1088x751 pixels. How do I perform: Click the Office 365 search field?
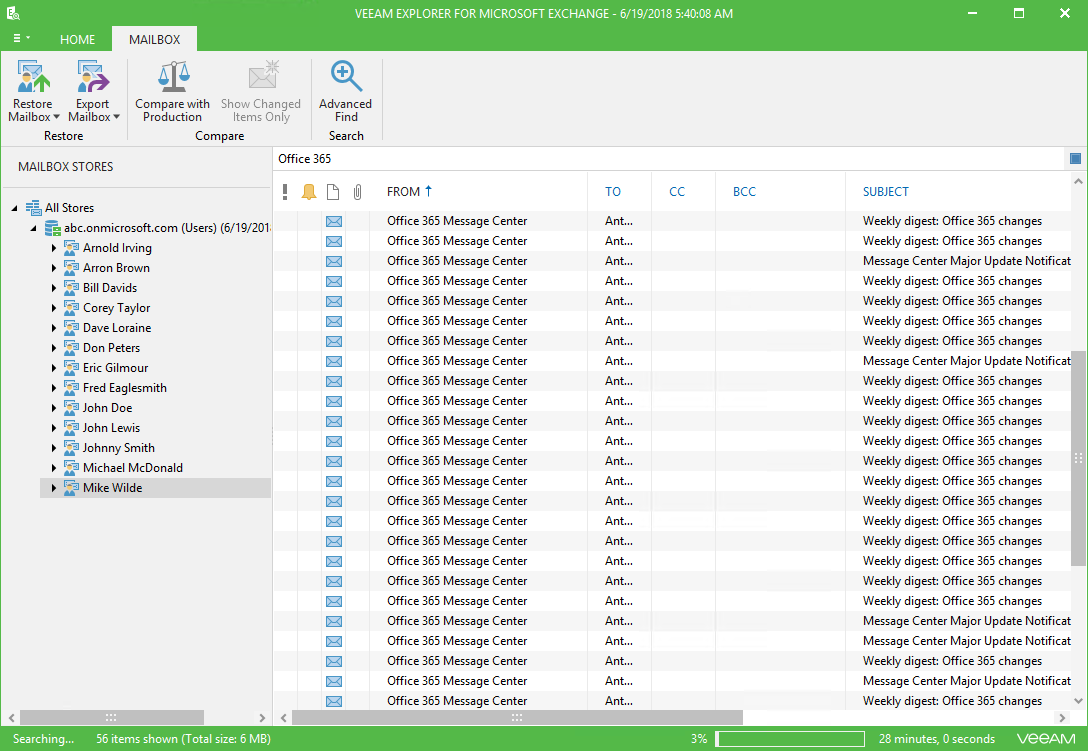click(x=670, y=159)
